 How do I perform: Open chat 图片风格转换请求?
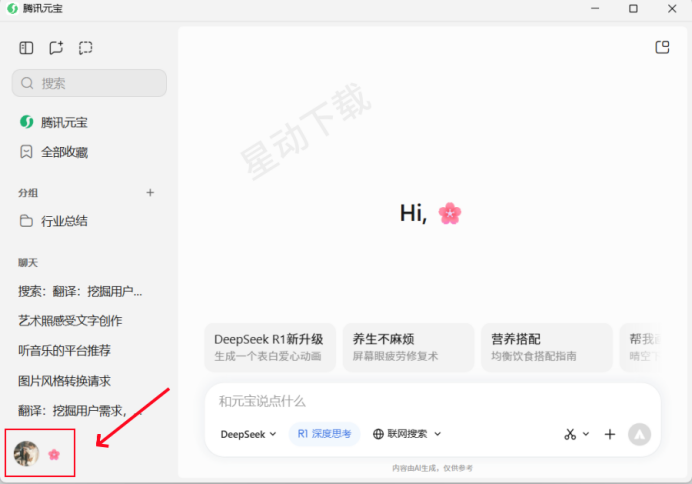point(64,381)
